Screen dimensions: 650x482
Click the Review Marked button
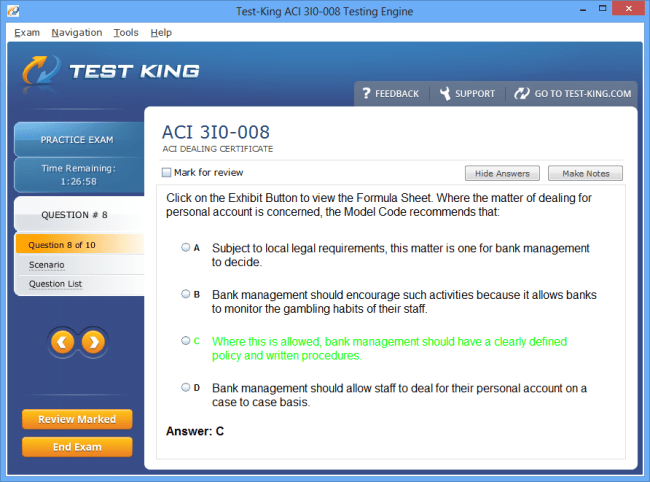pos(77,419)
